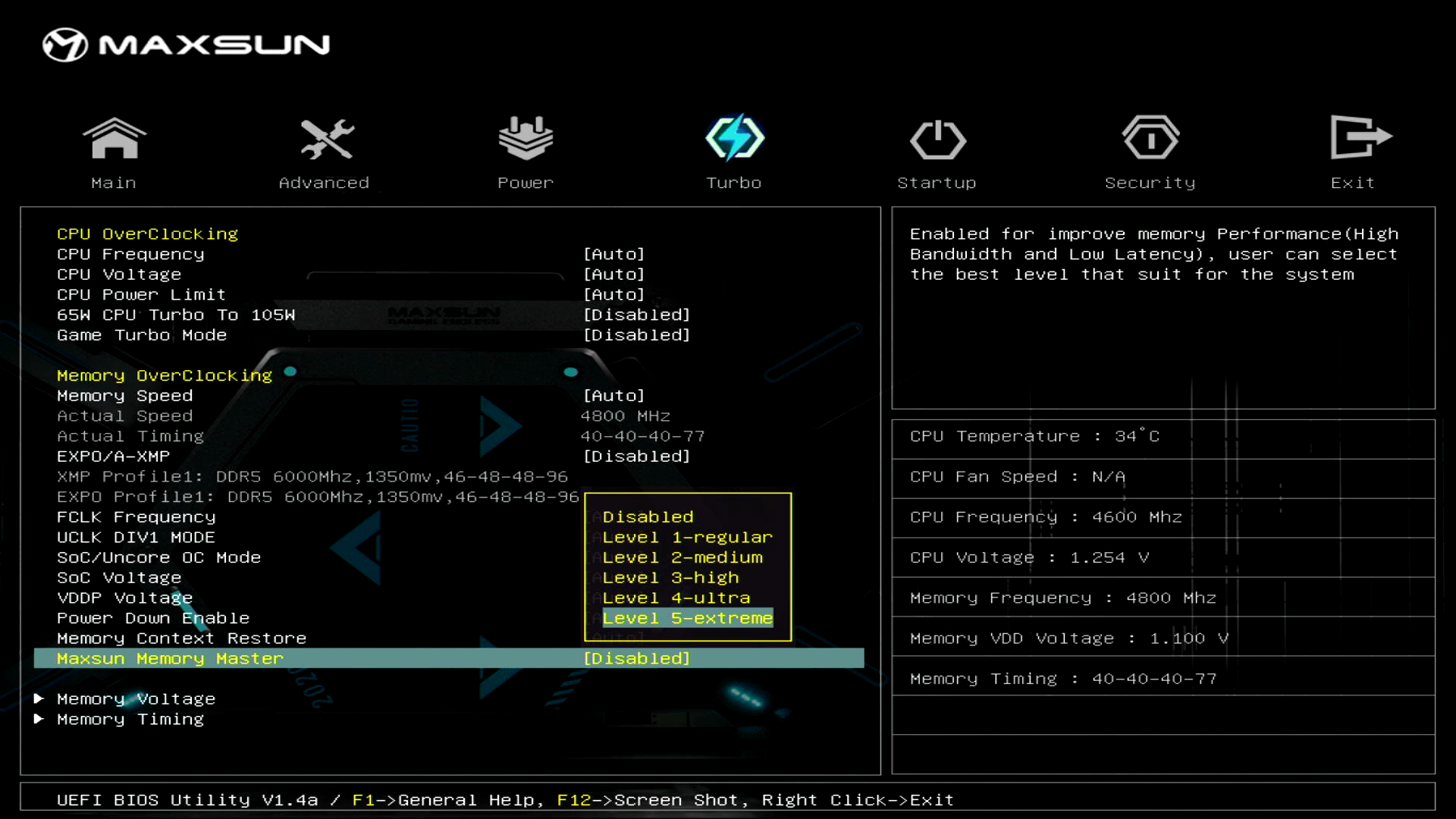Select the Turbo lightning bolt icon
This screenshot has width=1456, height=819.
[734, 139]
